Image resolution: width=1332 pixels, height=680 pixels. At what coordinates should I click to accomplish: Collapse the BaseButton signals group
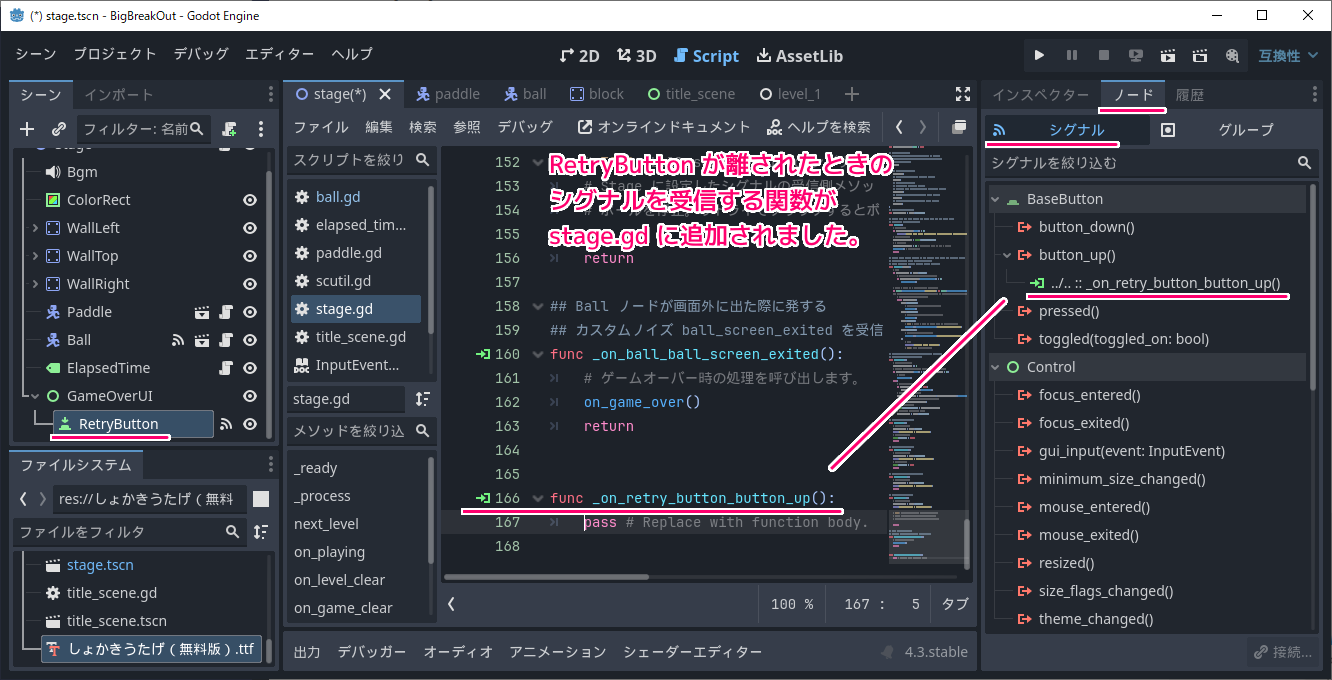tap(996, 199)
